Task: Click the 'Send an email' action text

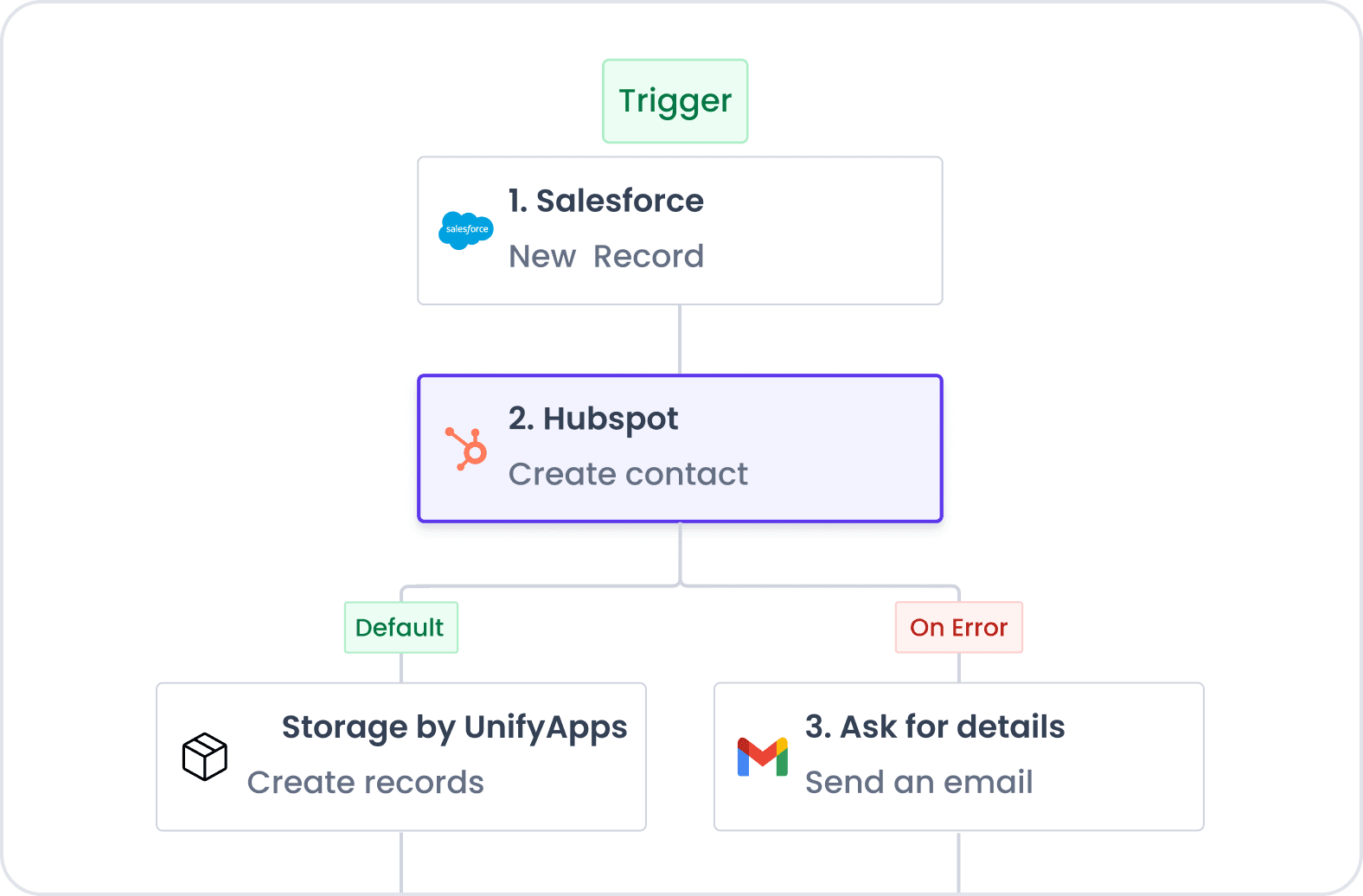Action: (x=918, y=783)
